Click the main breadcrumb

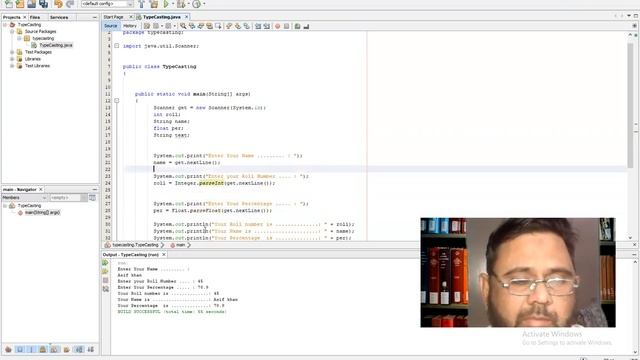click(x=180, y=245)
